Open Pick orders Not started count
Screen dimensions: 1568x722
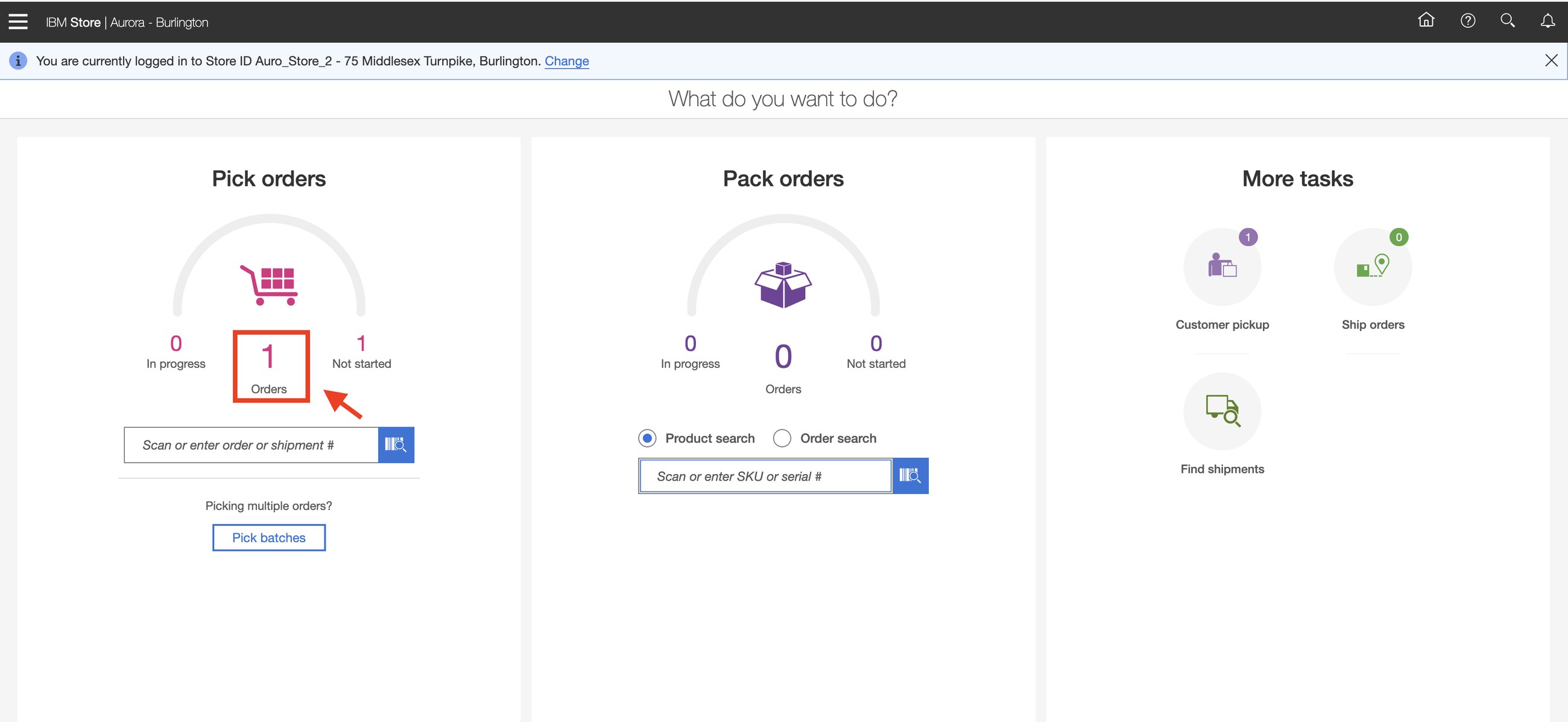pyautogui.click(x=362, y=352)
